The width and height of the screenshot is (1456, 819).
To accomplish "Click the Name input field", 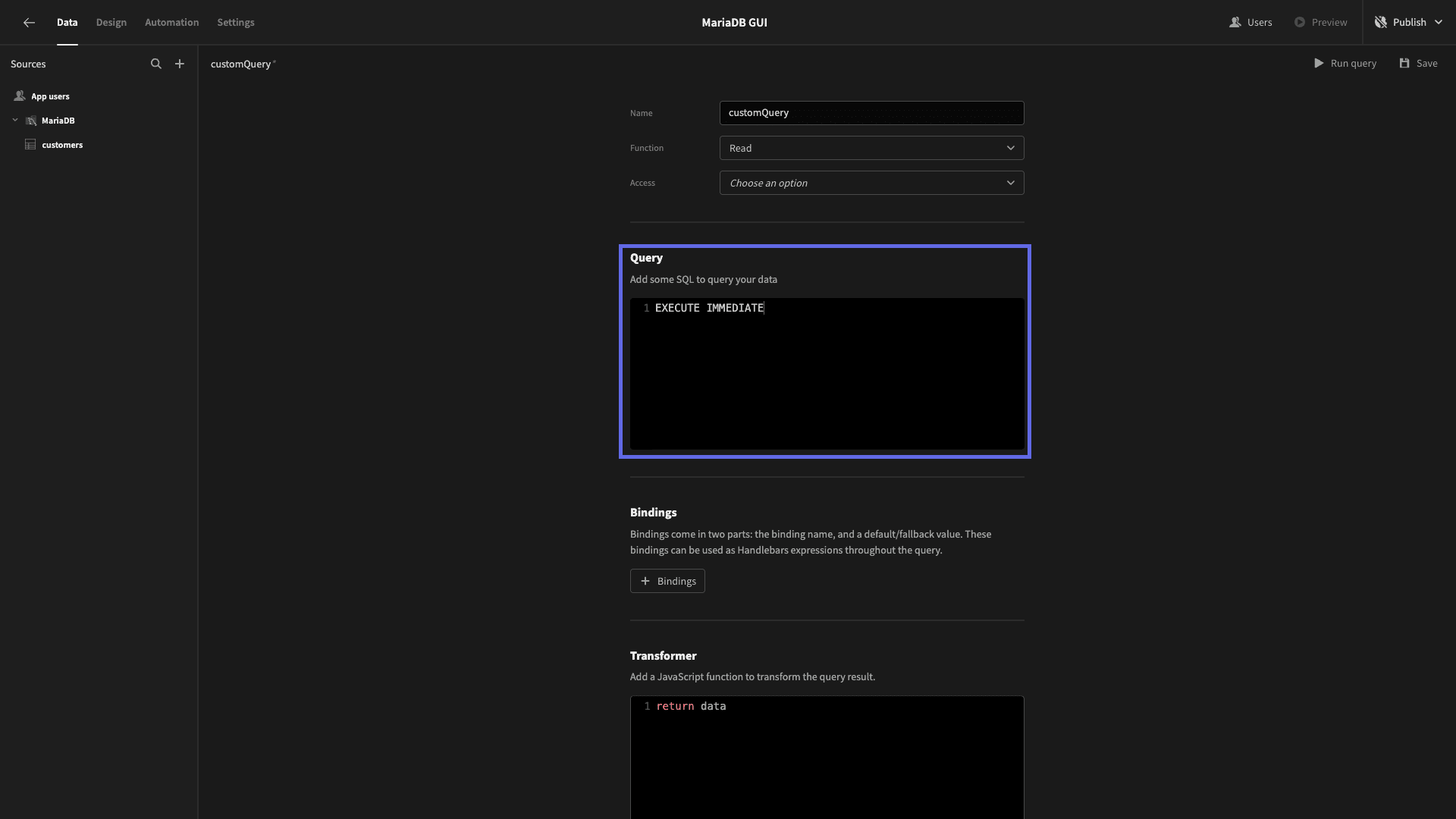I will click(871, 113).
